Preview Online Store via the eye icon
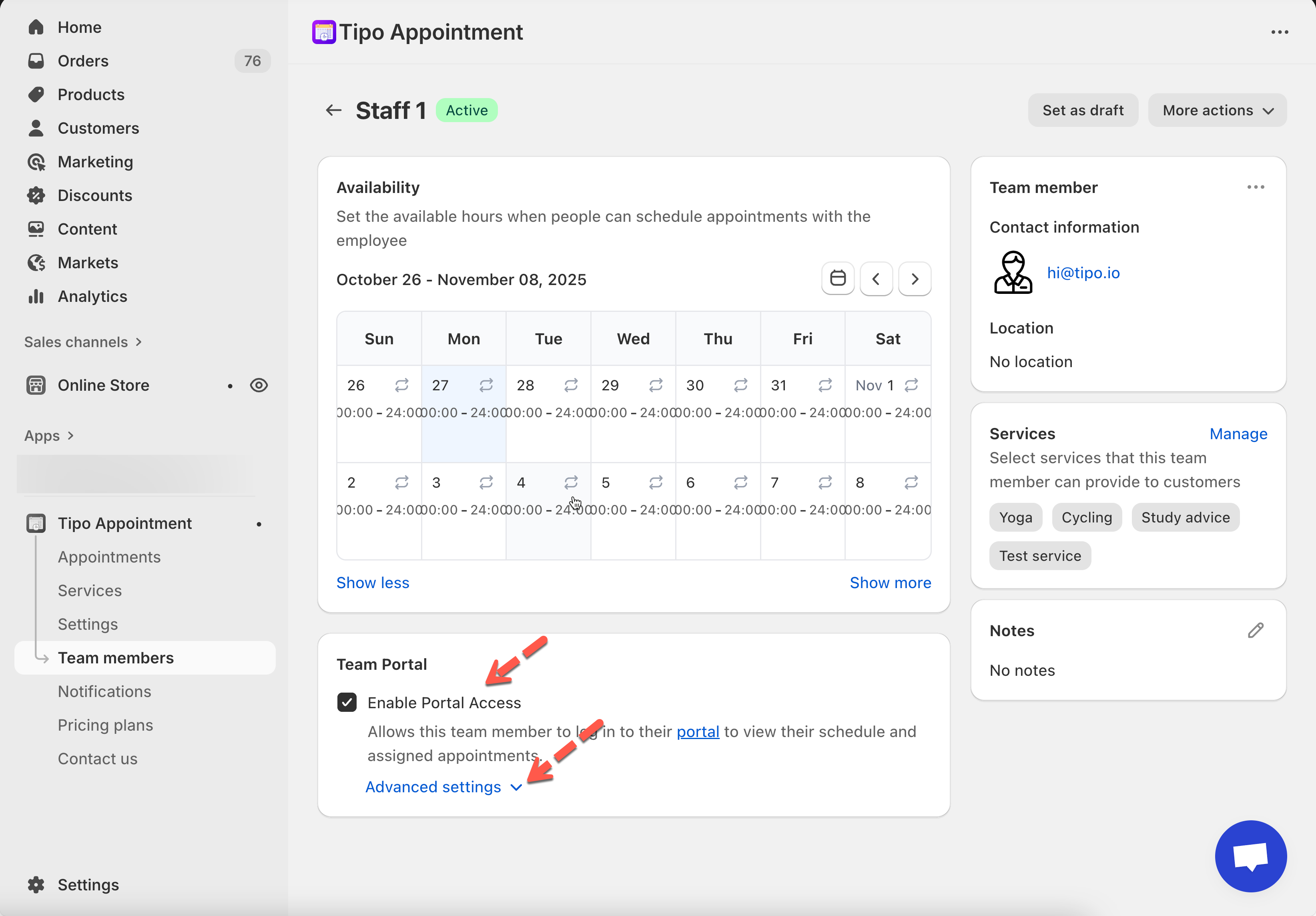1316x916 pixels. click(259, 385)
